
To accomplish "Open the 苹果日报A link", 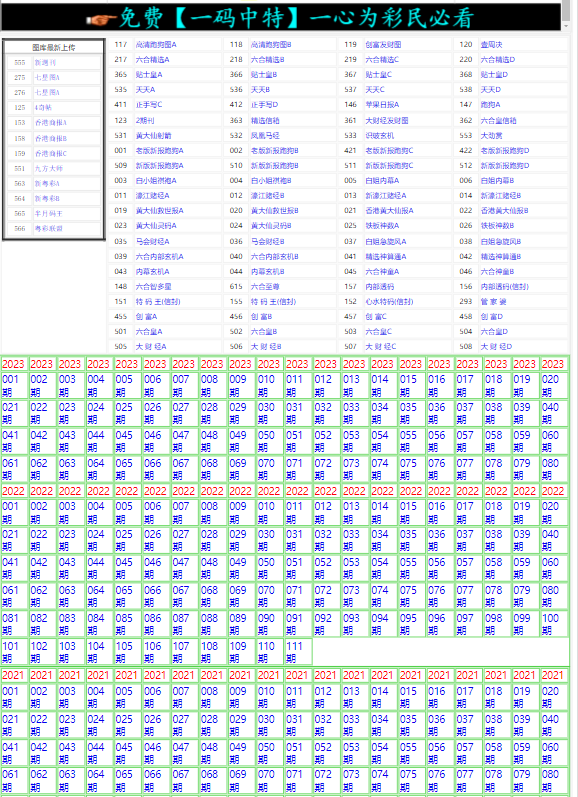I will [382, 105].
